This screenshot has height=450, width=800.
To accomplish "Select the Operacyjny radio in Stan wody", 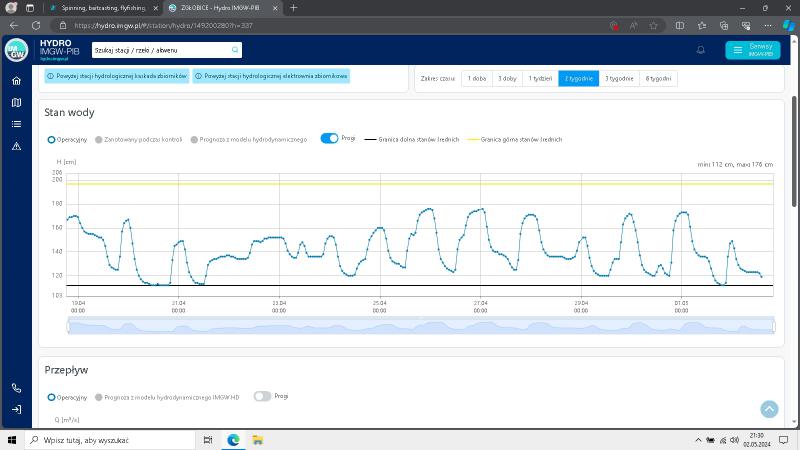I will (x=51, y=140).
